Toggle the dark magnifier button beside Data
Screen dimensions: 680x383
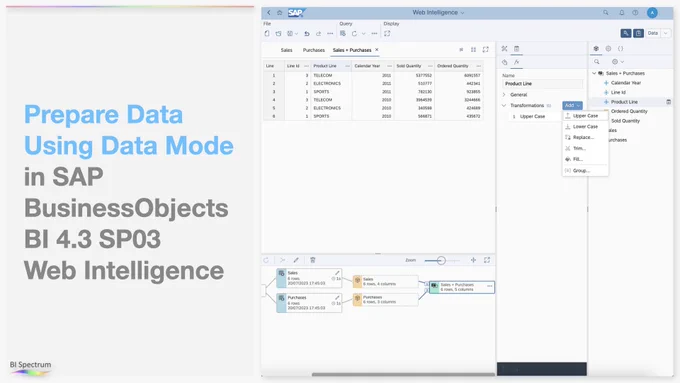[626, 33]
